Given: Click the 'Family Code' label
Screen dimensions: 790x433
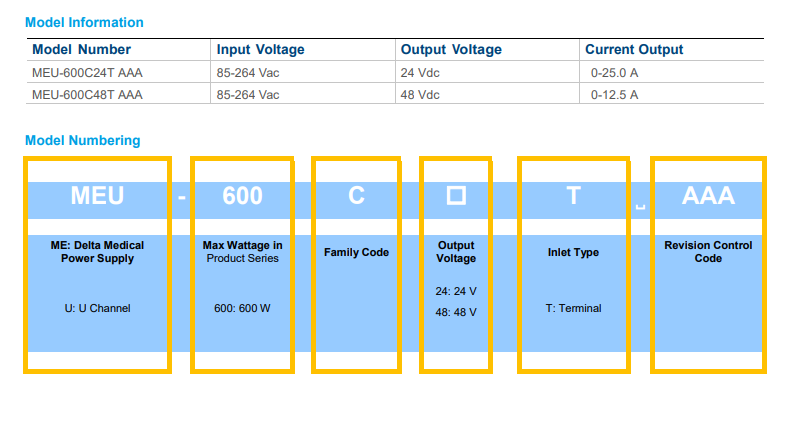Looking at the screenshot, I should (x=356, y=252).
